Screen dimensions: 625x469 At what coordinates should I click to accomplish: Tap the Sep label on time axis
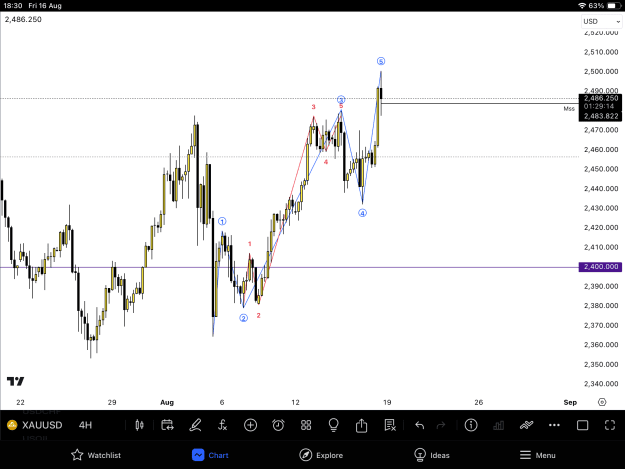pos(570,402)
